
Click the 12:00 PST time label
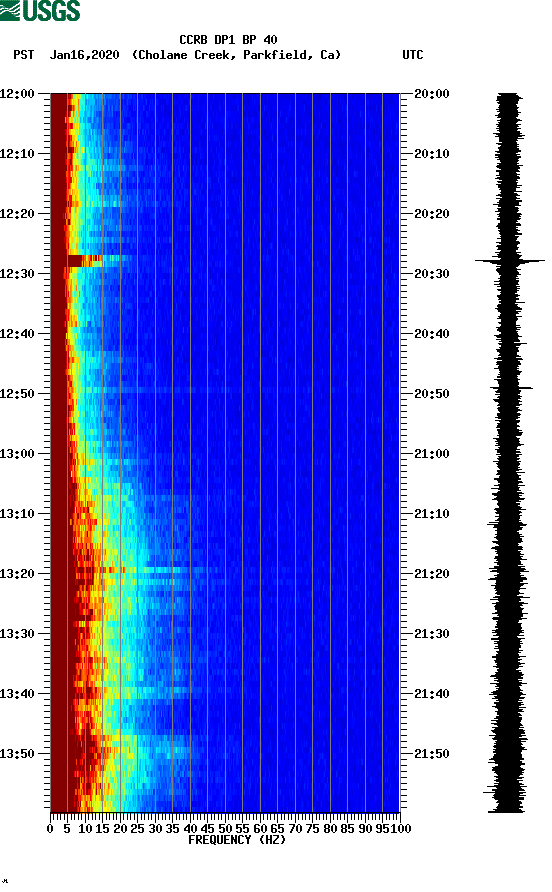(18, 94)
